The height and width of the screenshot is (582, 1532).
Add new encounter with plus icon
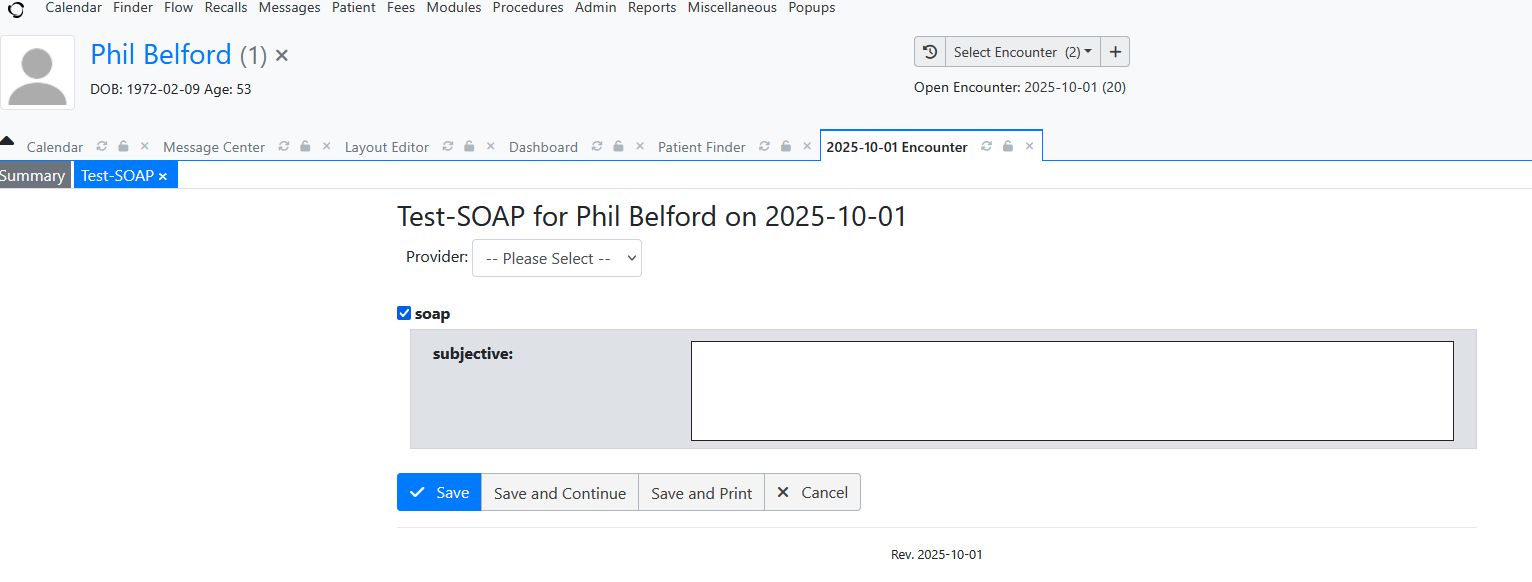(x=1116, y=52)
